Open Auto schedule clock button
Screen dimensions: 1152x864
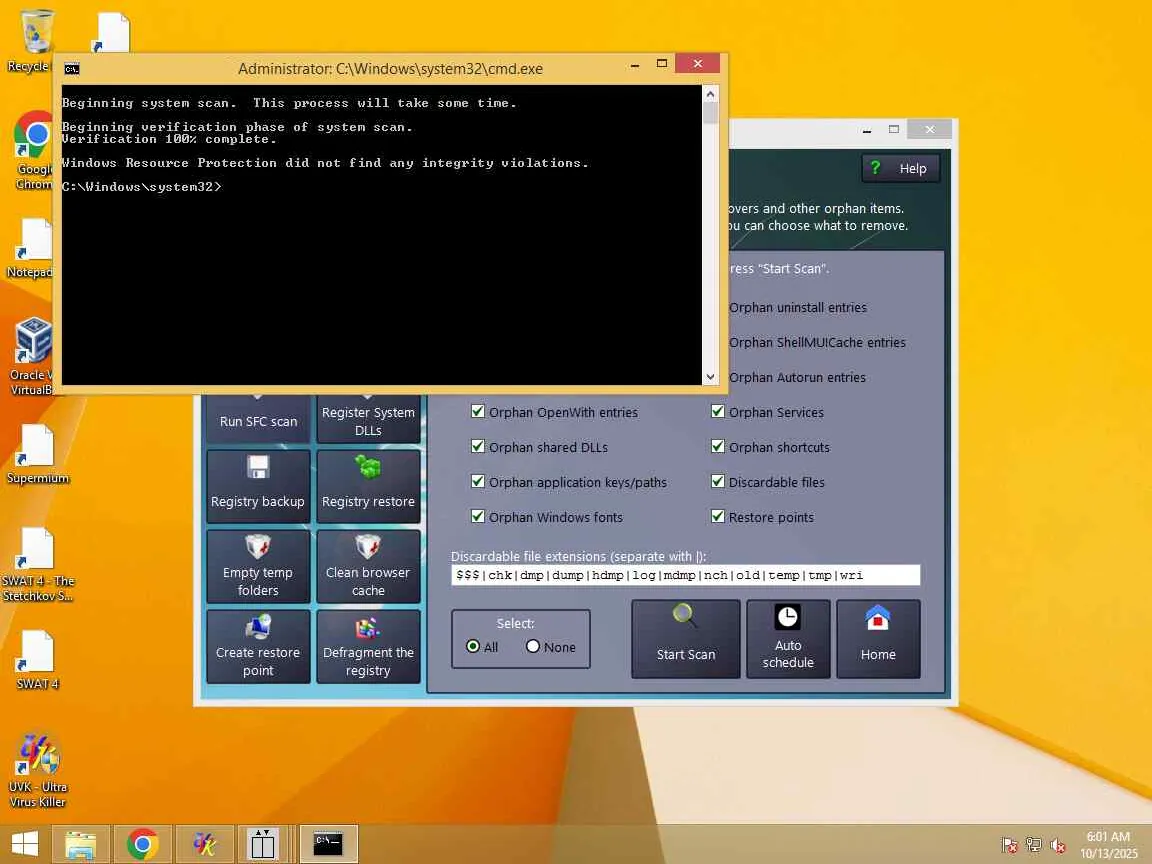tap(788, 638)
